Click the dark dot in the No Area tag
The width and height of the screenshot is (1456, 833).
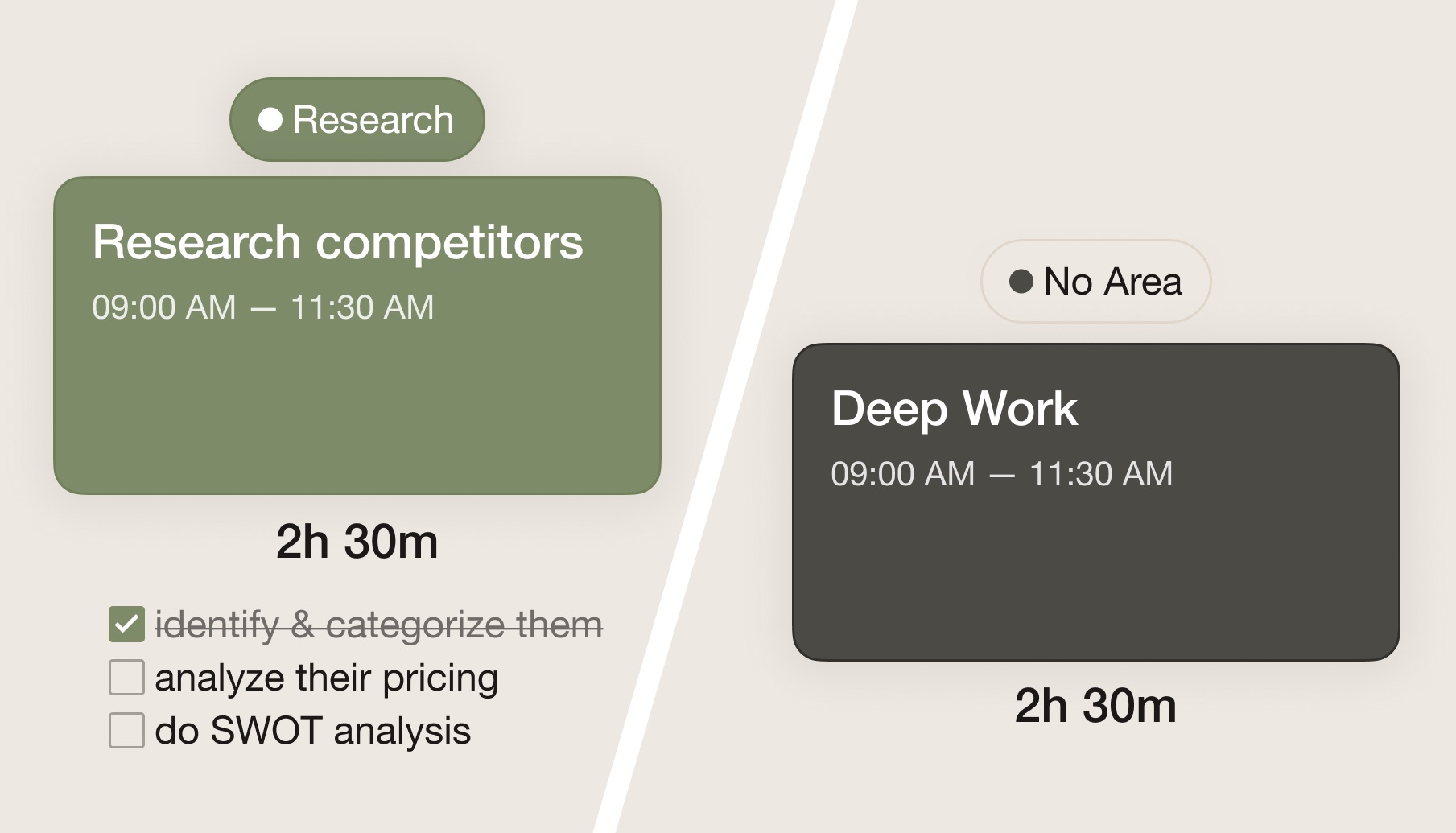click(x=1021, y=282)
